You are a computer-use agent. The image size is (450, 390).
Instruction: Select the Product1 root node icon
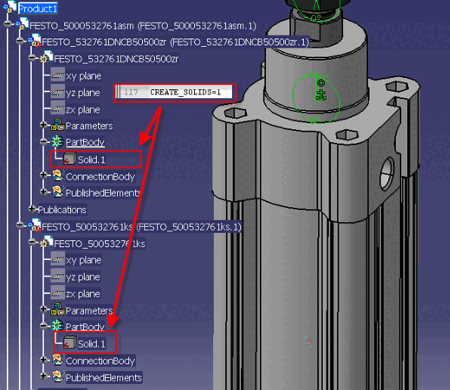10,7
